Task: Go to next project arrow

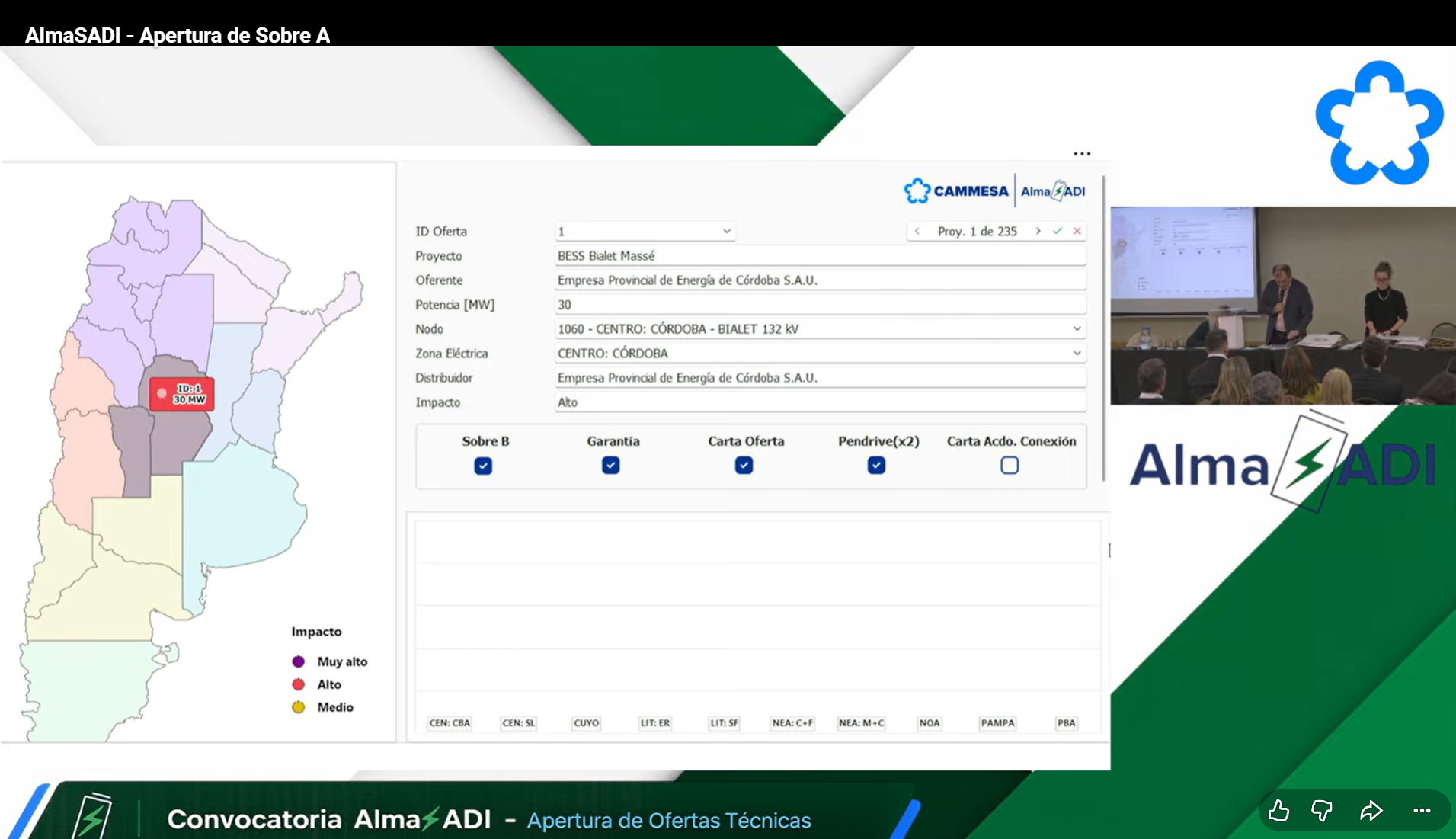Action: (x=1038, y=231)
